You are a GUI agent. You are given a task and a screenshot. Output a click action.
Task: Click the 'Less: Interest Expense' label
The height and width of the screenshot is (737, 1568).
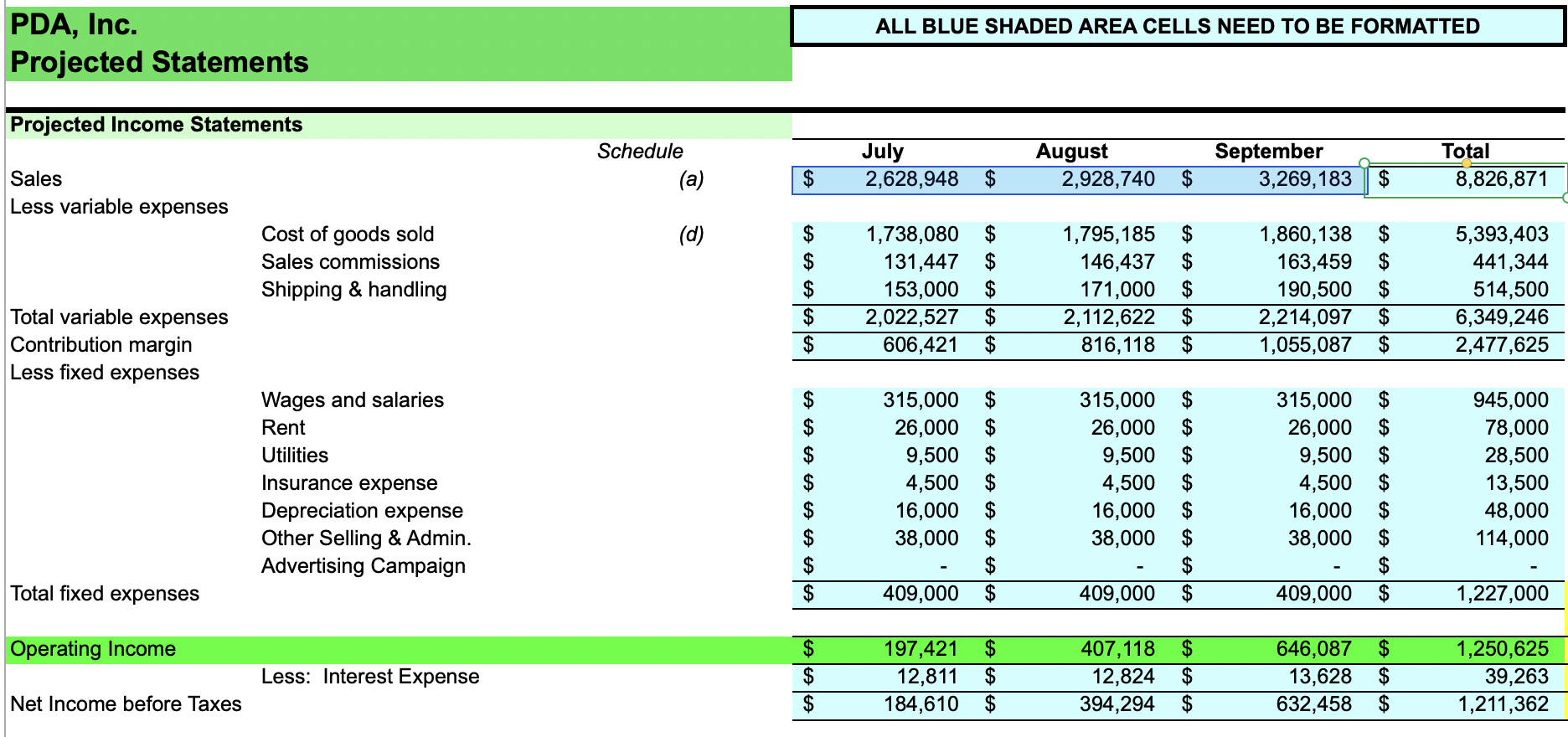[370, 677]
